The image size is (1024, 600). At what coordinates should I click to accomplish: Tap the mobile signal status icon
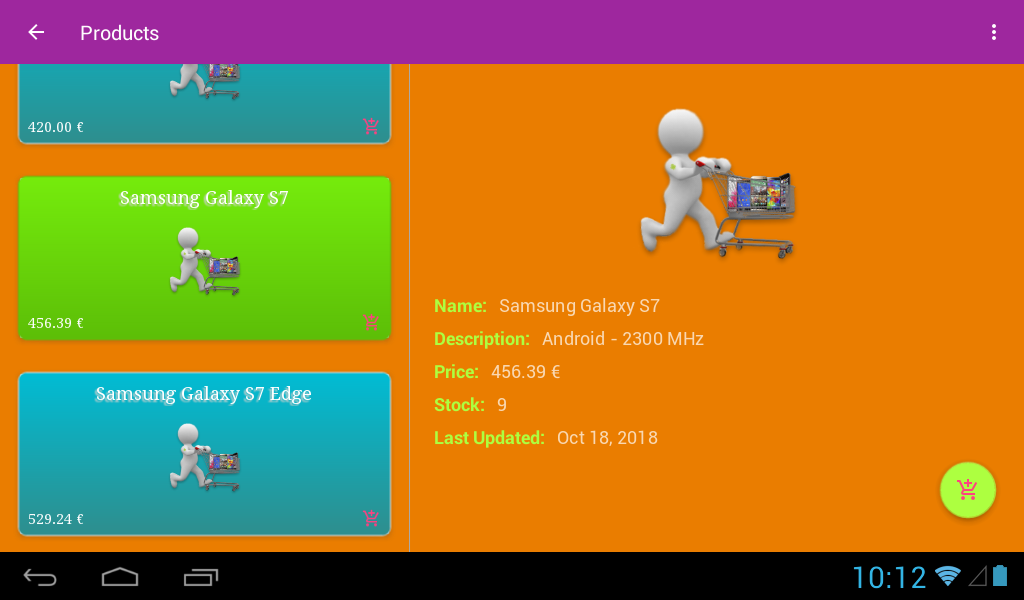(x=978, y=576)
